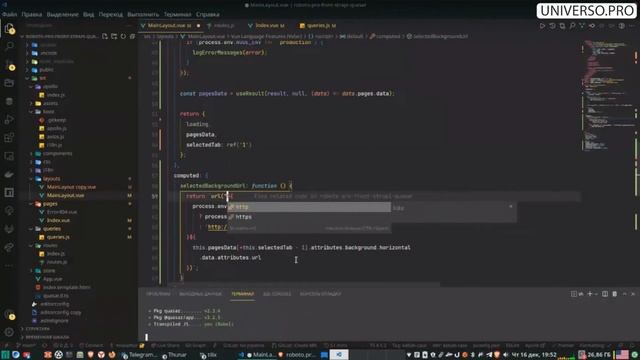Open Index.vue in file tree

click(x=58, y=220)
